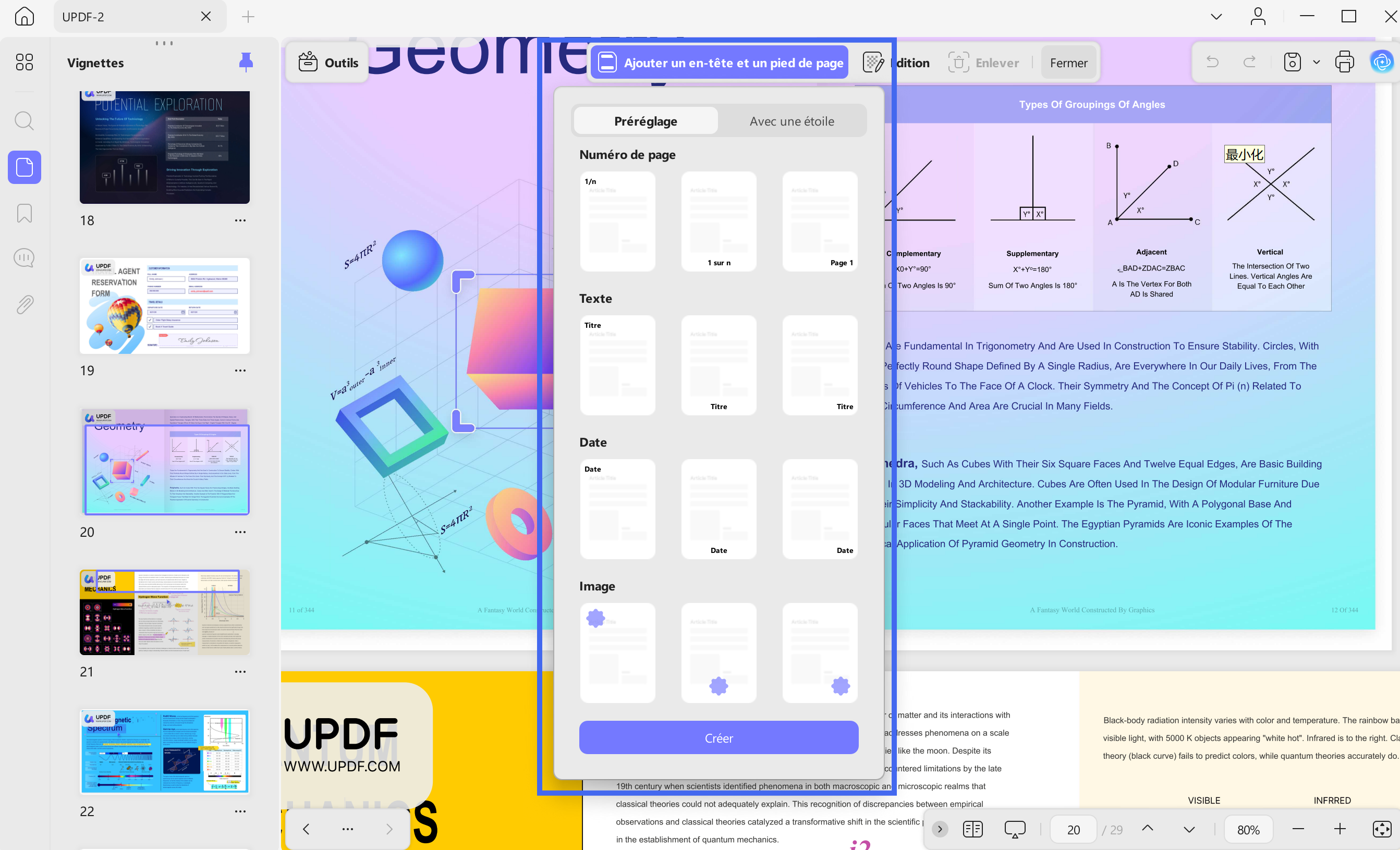
Task: Click the page number field showing 20
Action: [1073, 830]
